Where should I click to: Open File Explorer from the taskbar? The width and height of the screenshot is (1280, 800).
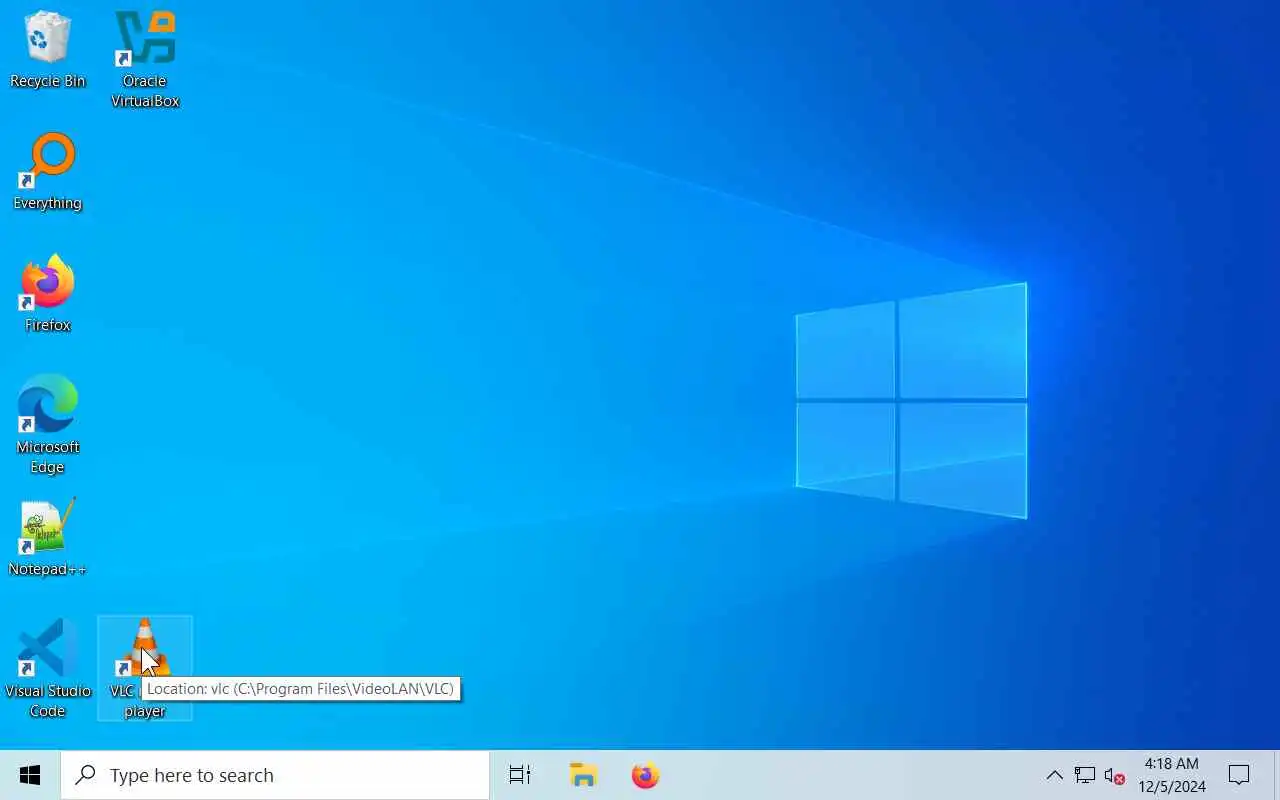tap(583, 775)
